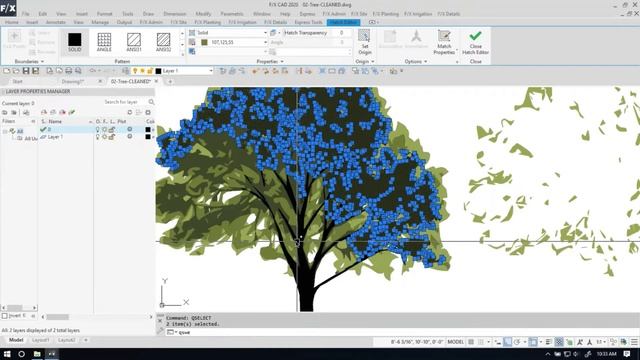Click the olive hatch color swatch
Image resolution: width=640 pixels, height=360 pixels.
pos(204,42)
